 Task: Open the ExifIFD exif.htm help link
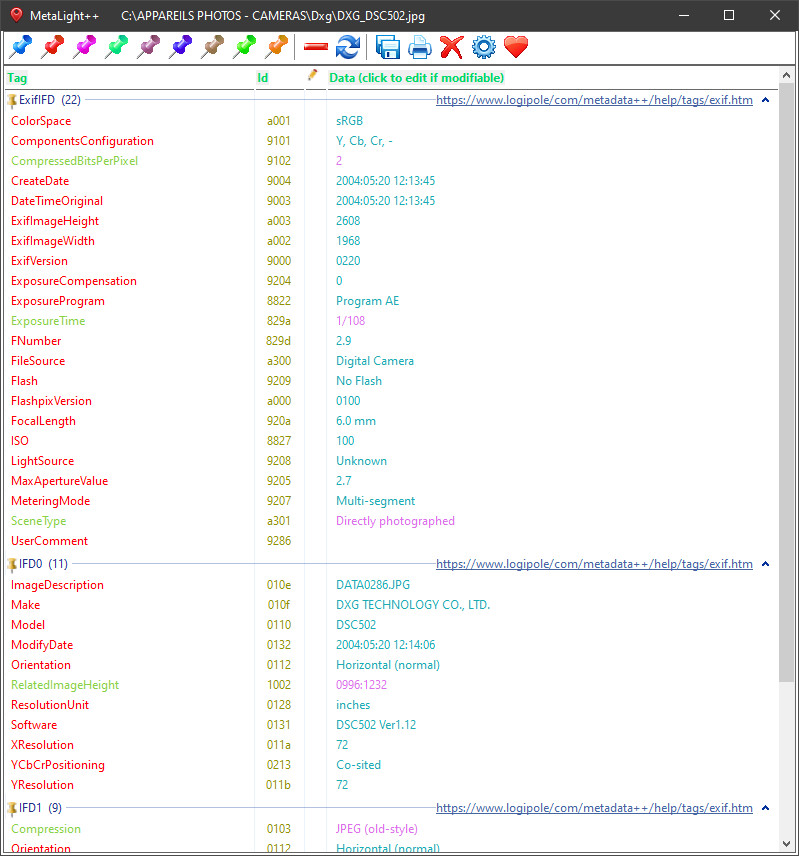point(594,100)
